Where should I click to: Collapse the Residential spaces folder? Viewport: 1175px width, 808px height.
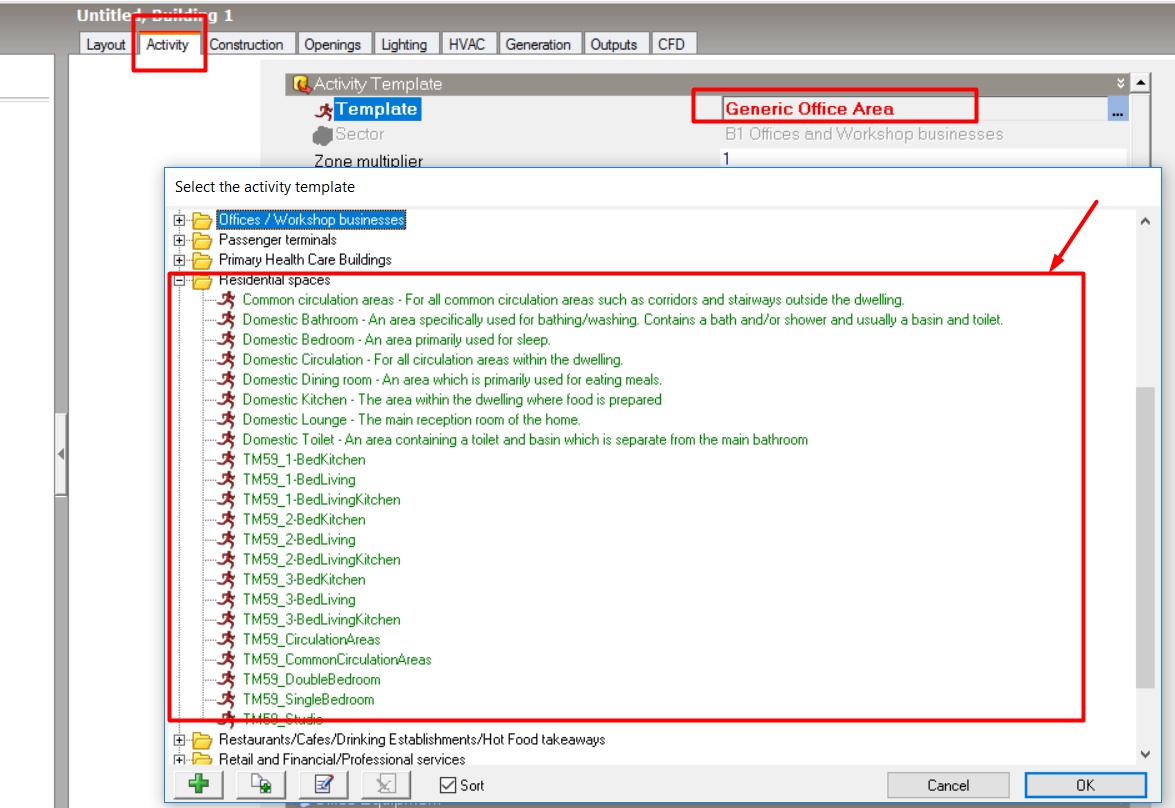[x=179, y=281]
